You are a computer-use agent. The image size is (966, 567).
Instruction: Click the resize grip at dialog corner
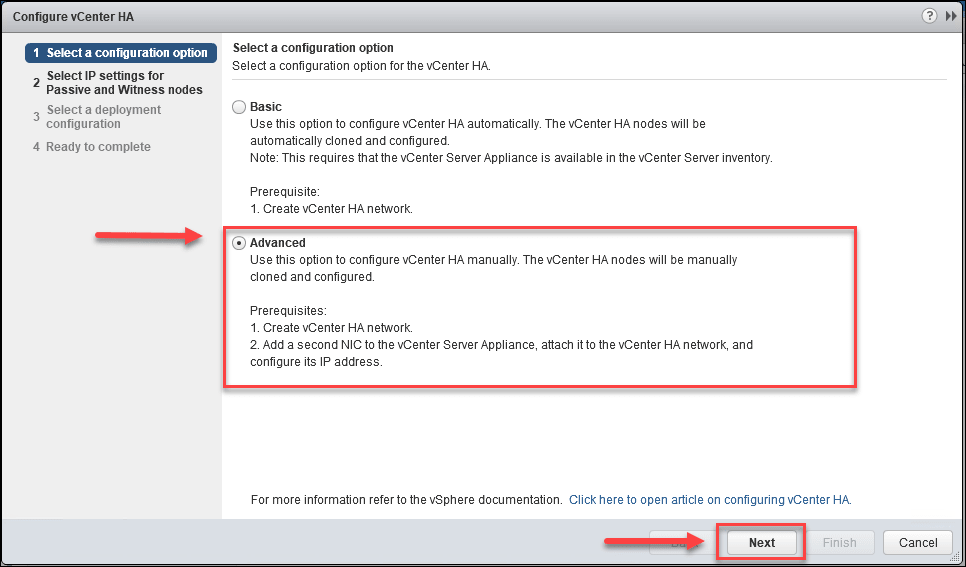point(955,557)
